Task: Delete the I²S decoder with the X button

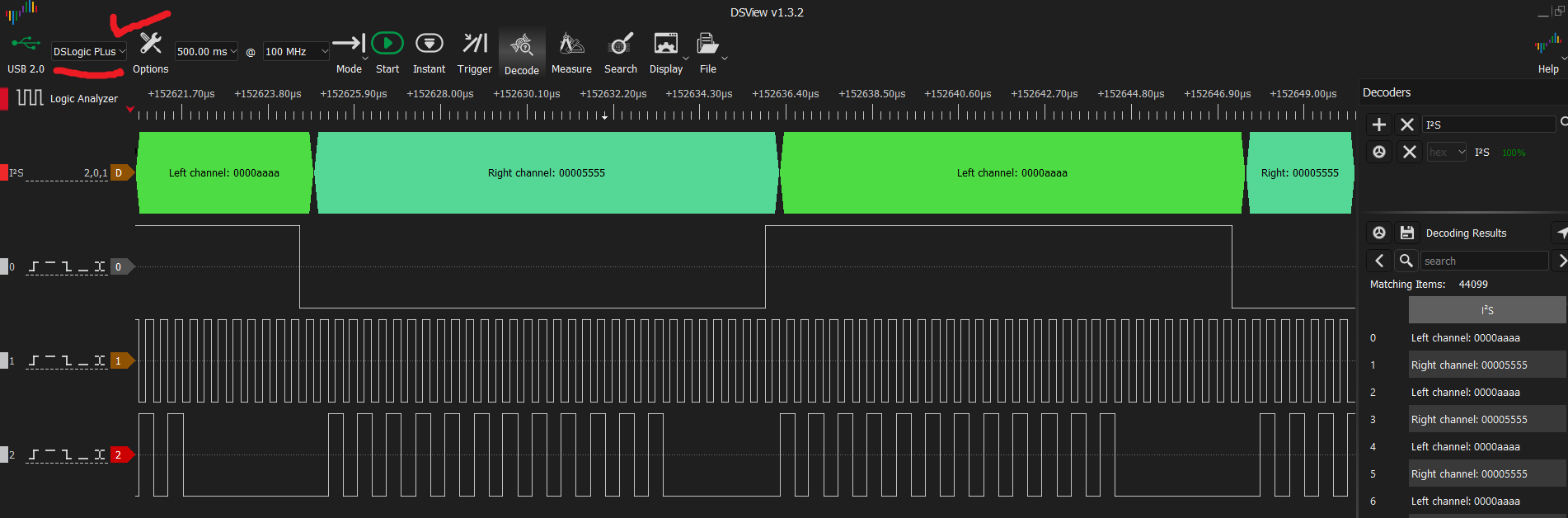Action: coord(1410,152)
